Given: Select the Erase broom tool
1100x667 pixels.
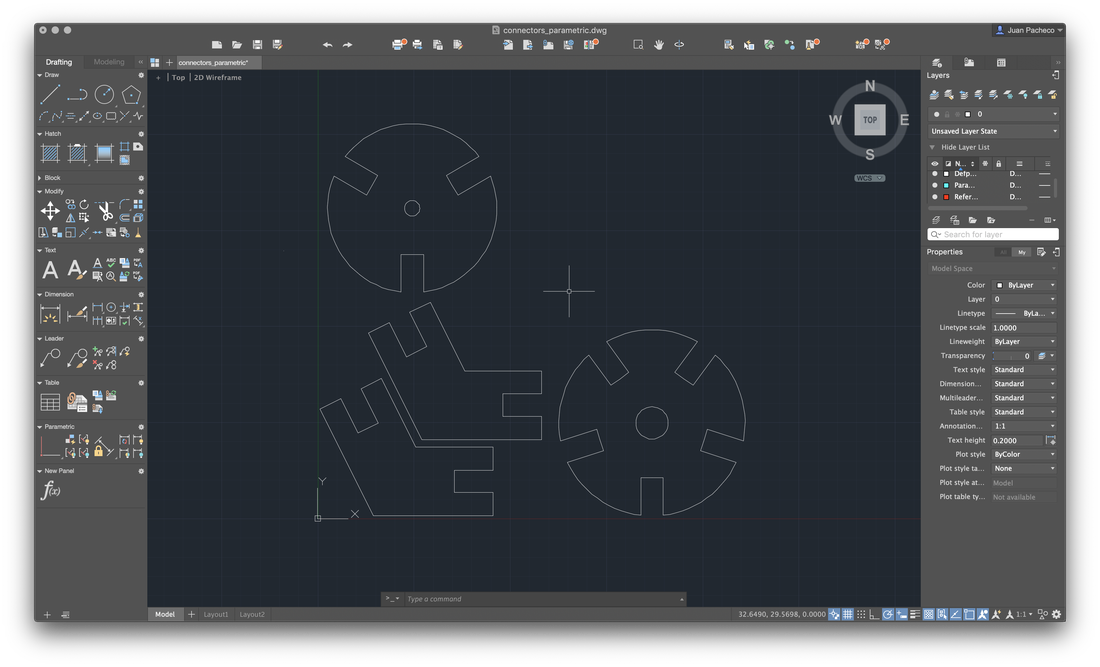Looking at the screenshot, I should (138, 232).
